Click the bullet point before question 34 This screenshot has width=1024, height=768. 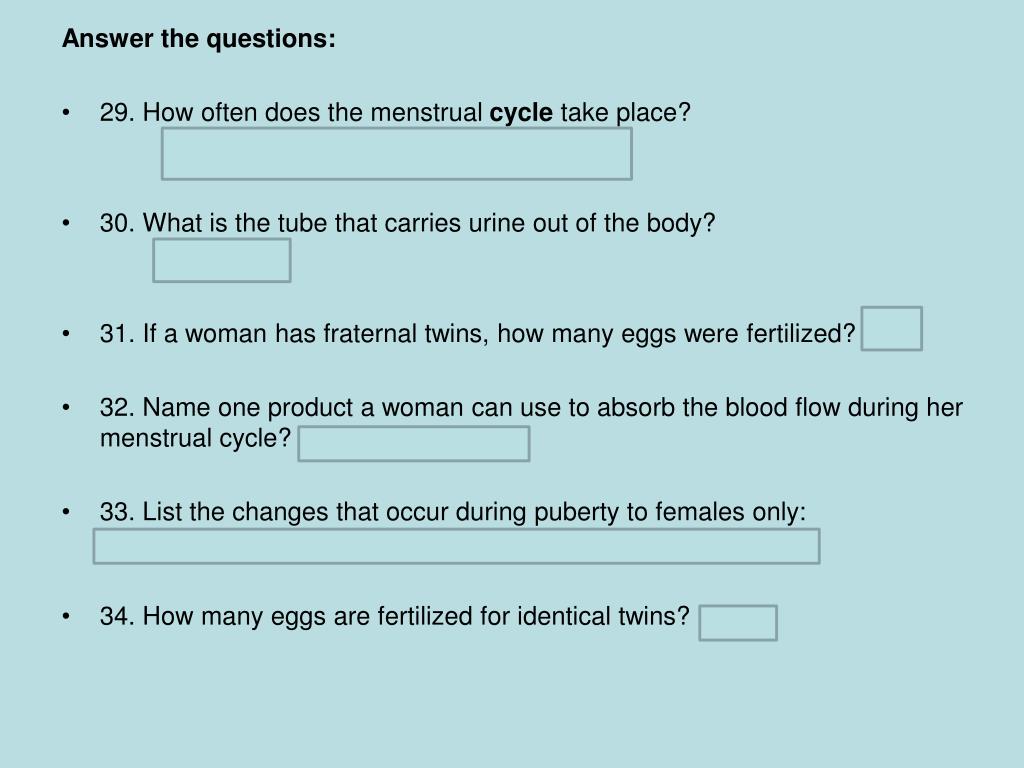click(66, 616)
